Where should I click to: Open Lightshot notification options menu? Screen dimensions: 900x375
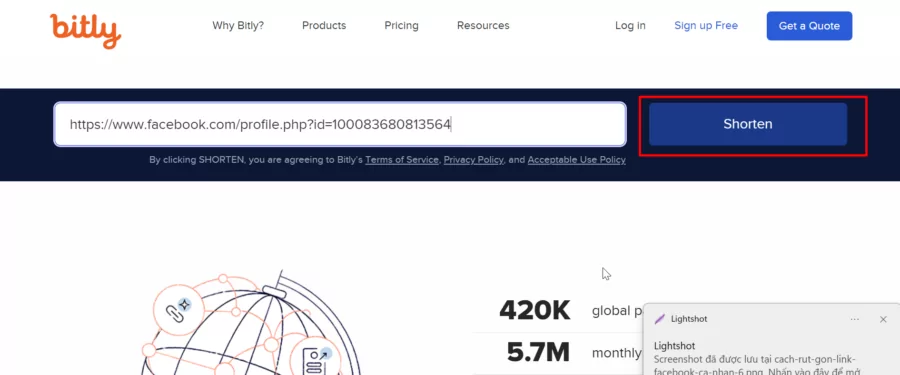(x=855, y=319)
